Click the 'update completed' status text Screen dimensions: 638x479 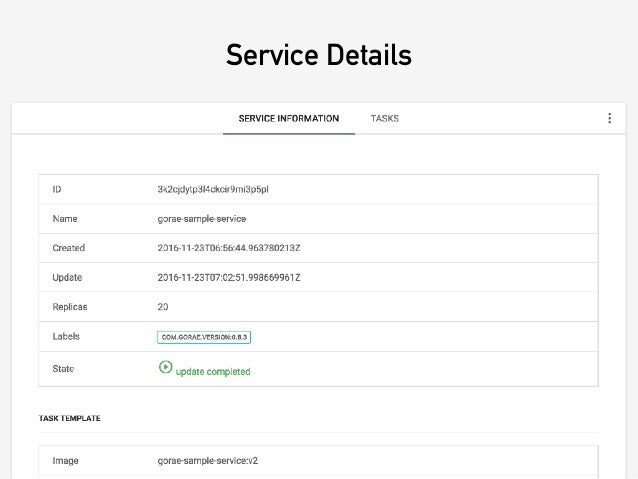(213, 371)
